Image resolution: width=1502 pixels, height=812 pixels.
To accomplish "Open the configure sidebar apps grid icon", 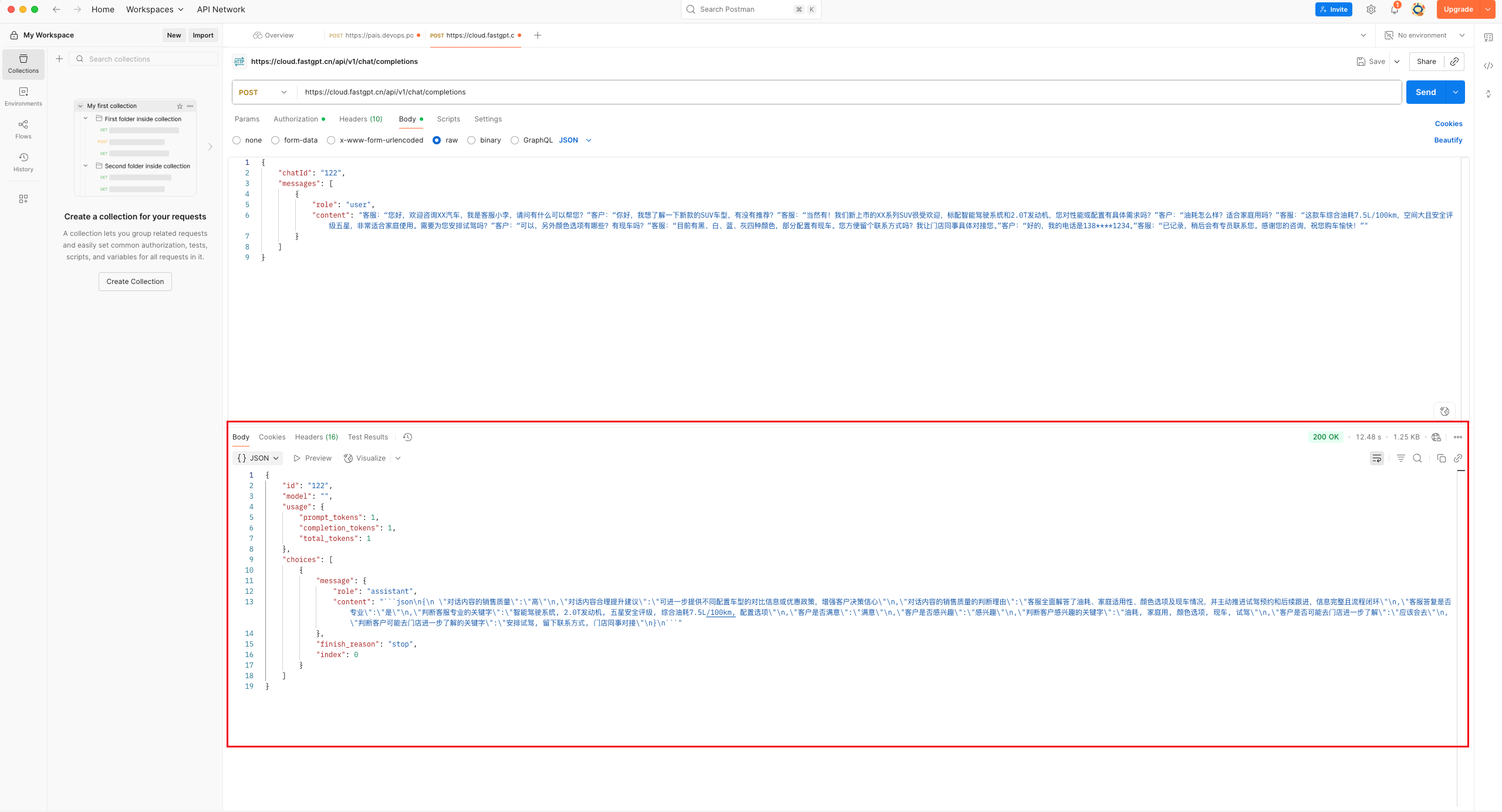I will tap(23, 199).
